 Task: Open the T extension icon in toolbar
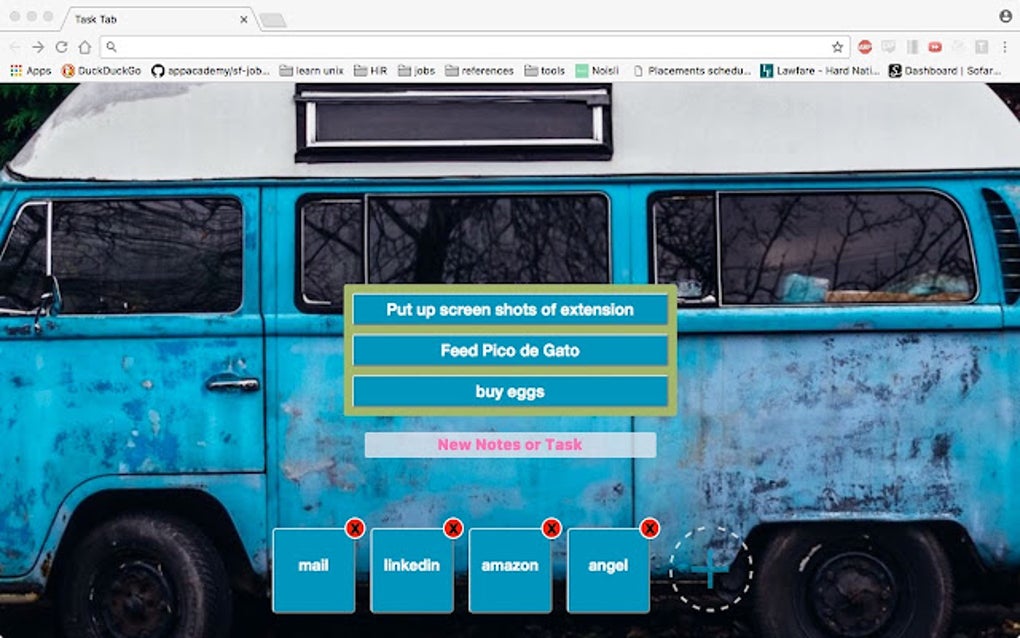(x=982, y=47)
